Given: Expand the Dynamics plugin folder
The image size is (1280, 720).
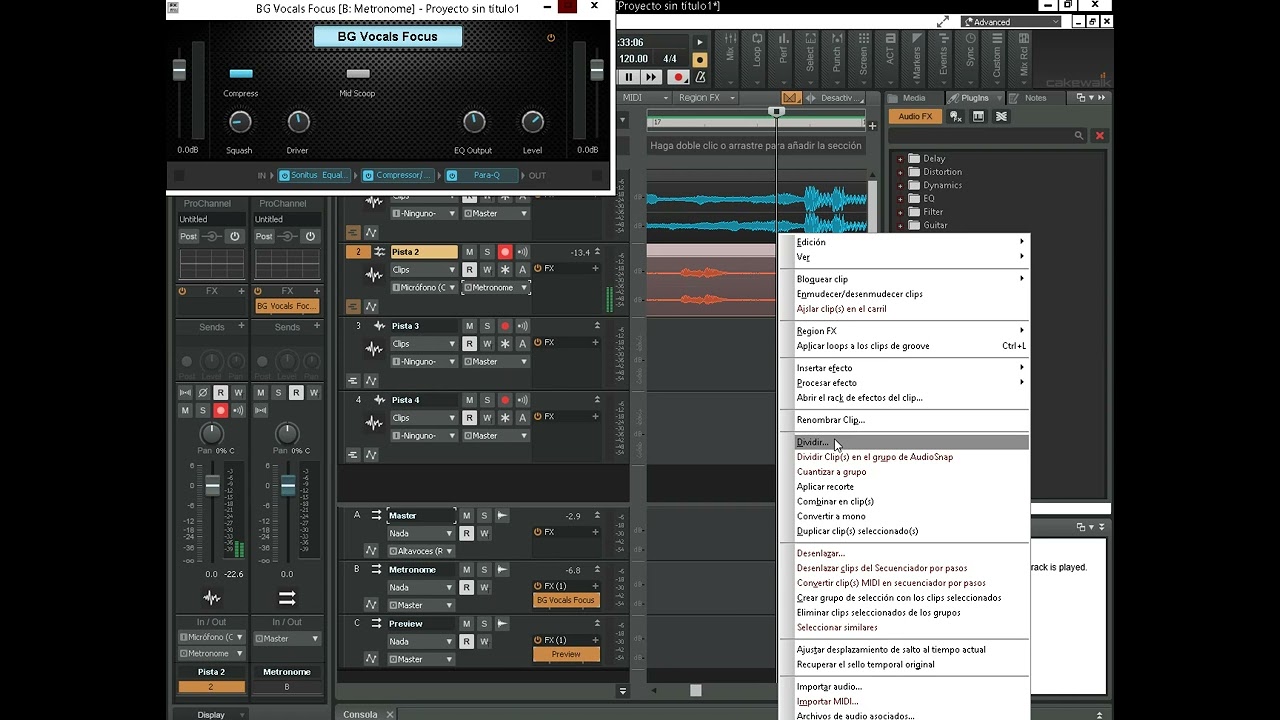Looking at the screenshot, I should point(900,185).
